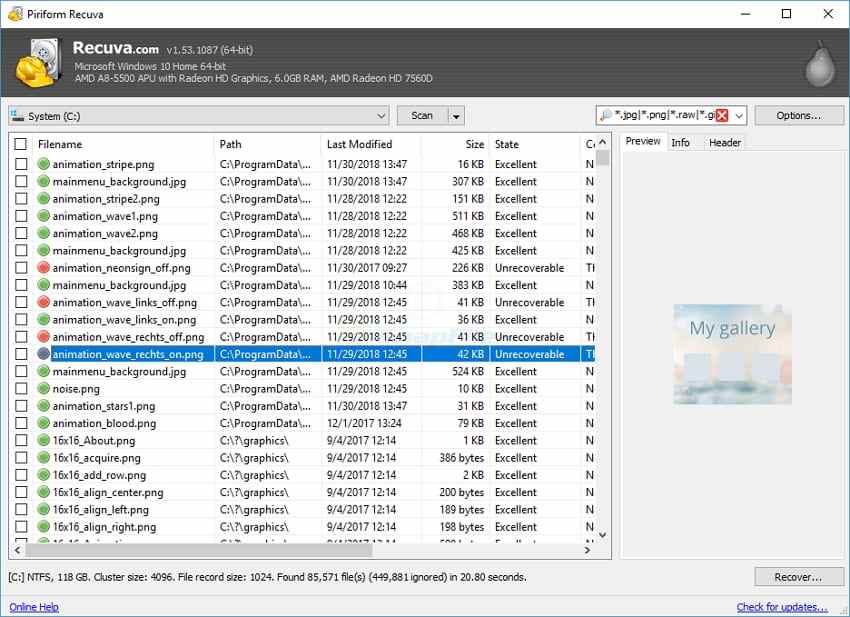
Task: Click the green status dot for 16x16_add_row.png
Action: click(43, 475)
